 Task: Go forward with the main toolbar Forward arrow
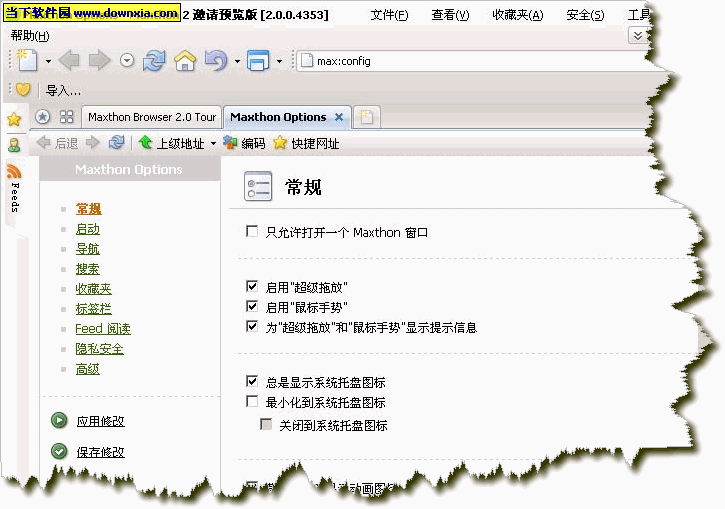tap(99, 61)
